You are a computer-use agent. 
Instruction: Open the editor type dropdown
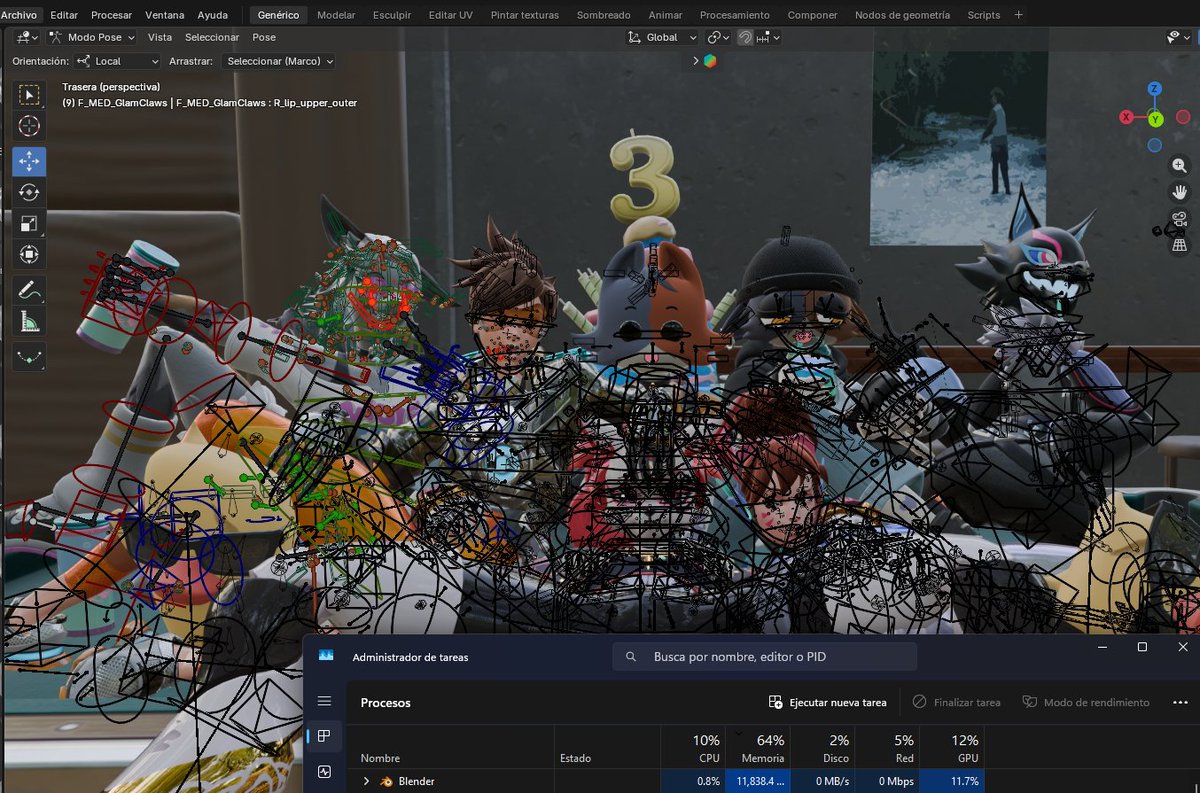pos(28,37)
